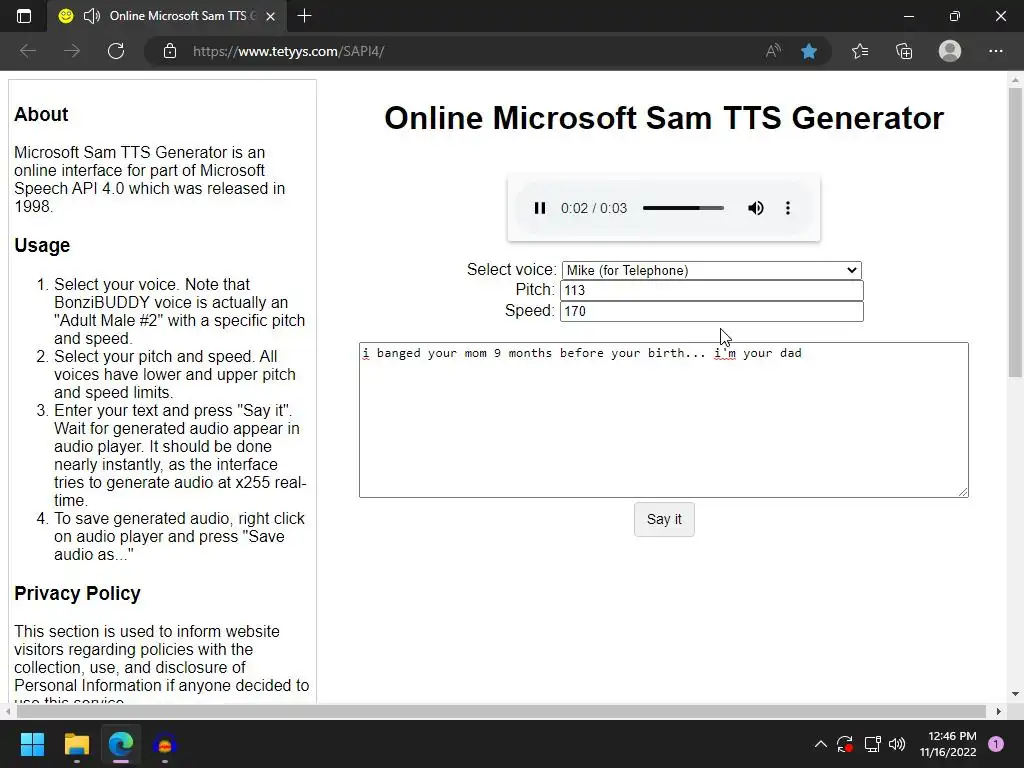Screen dimensions: 1024x768
Task: Refresh the current page
Action: pyautogui.click(x=116, y=51)
